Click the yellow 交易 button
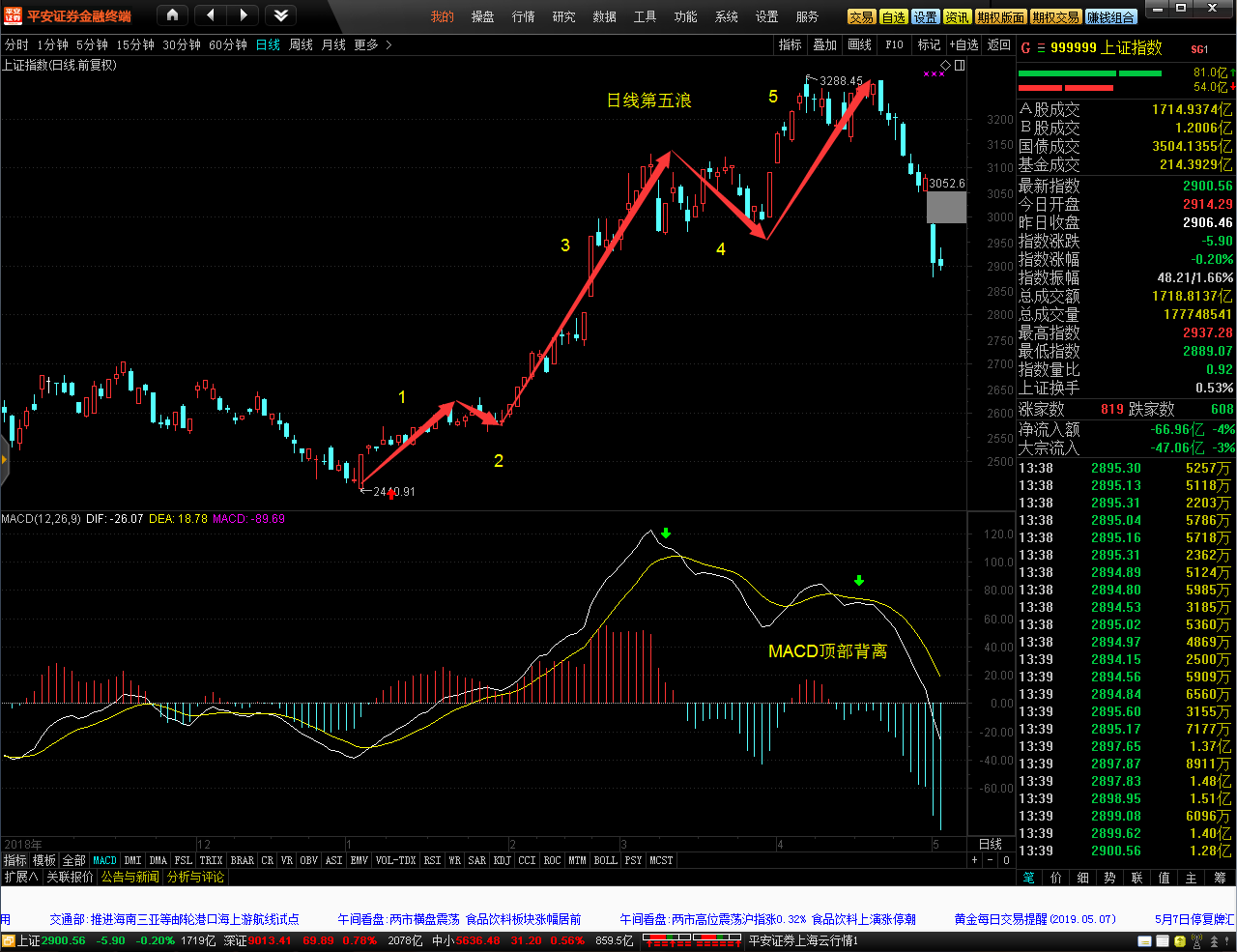Viewport: 1237px width, 952px height. tap(861, 17)
